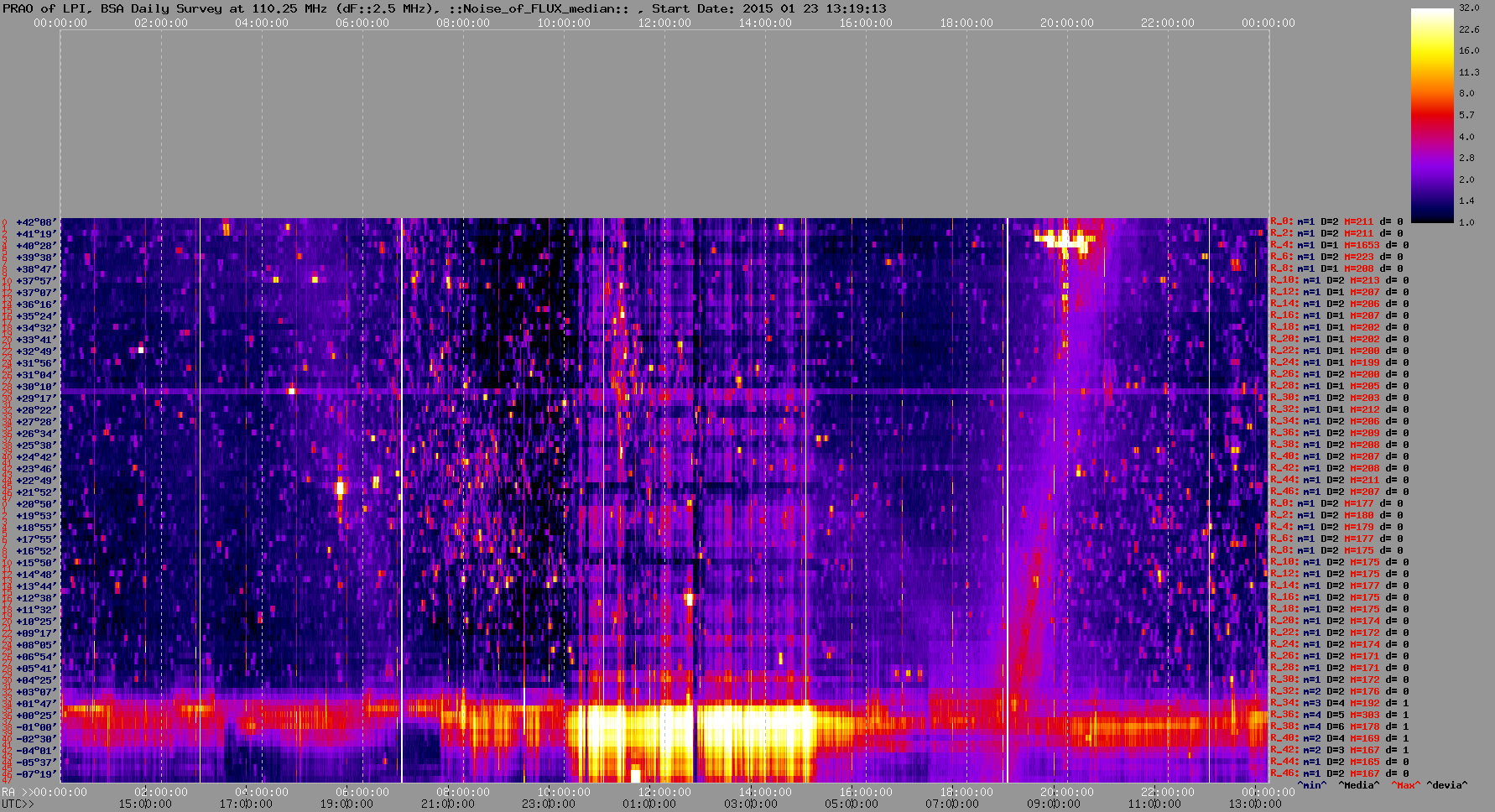The width and height of the screenshot is (1495, 812).
Task: Click the 32.0 value on color scale
Action: point(1469,8)
